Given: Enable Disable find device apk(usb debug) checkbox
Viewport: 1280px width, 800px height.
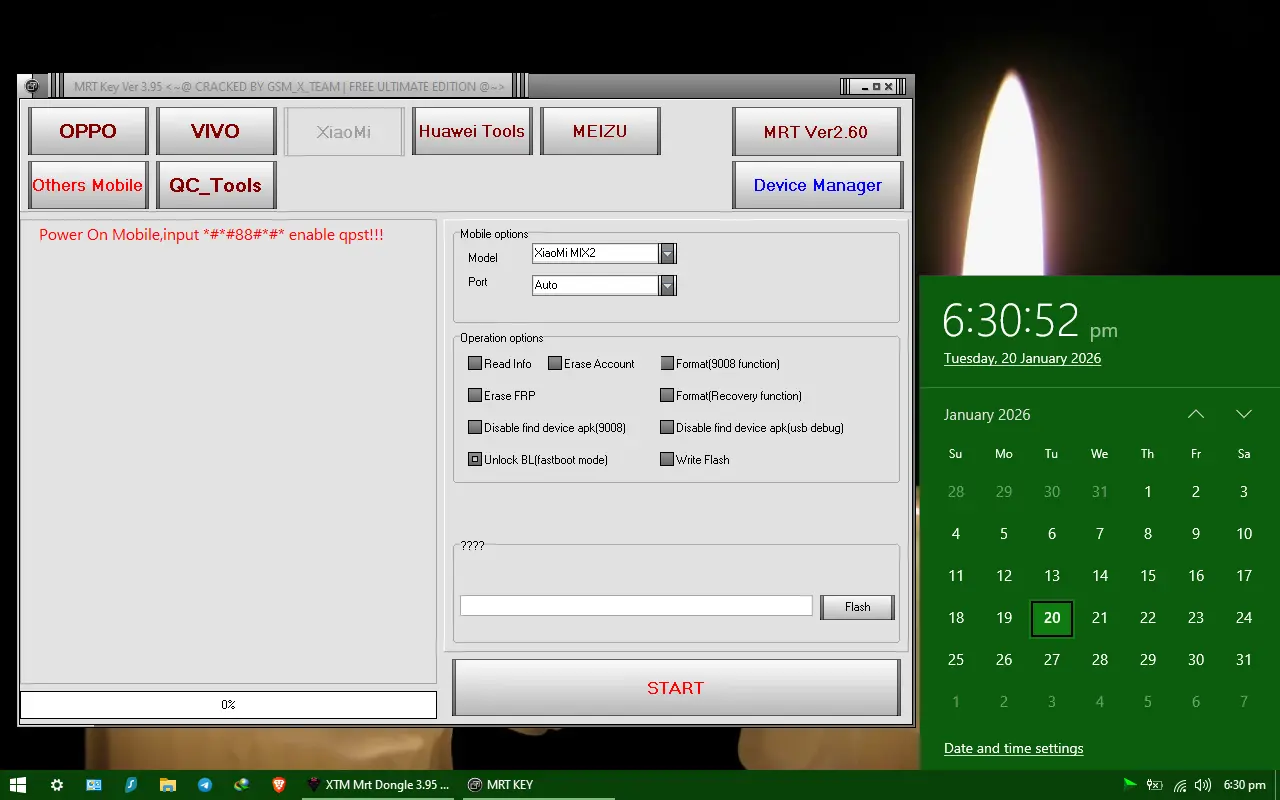Looking at the screenshot, I should pos(667,428).
